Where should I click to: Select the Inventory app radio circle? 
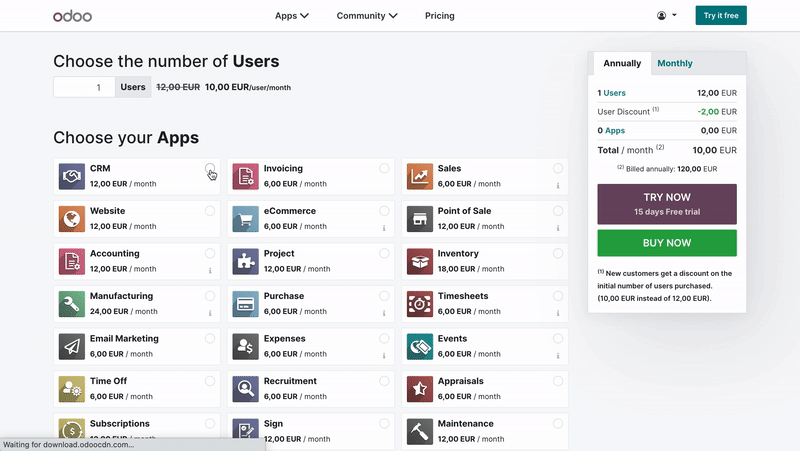point(558,253)
